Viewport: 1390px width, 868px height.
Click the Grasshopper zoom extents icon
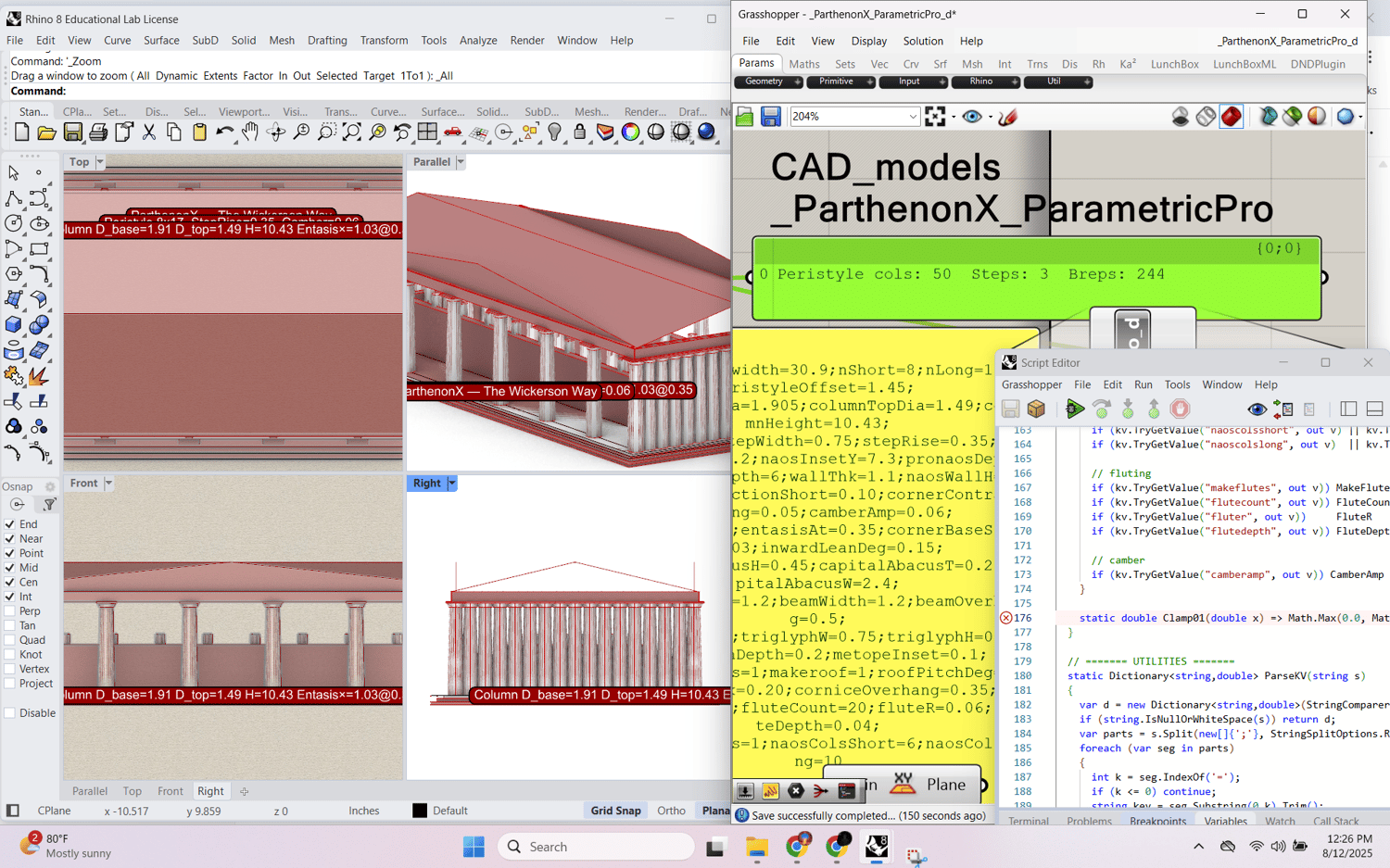pos(935,117)
